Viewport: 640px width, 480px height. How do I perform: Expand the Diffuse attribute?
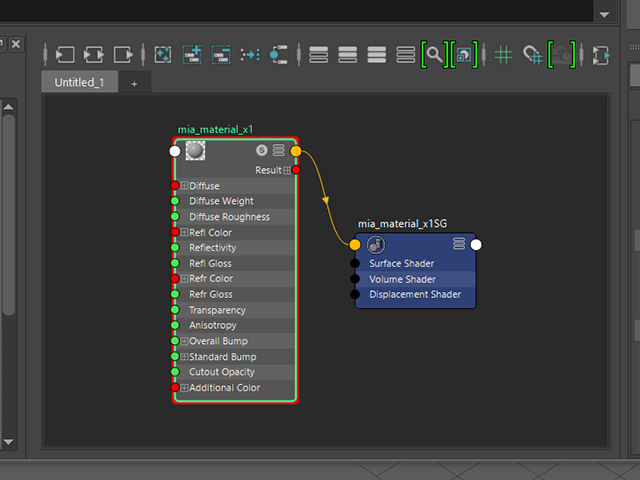pyautogui.click(x=184, y=186)
